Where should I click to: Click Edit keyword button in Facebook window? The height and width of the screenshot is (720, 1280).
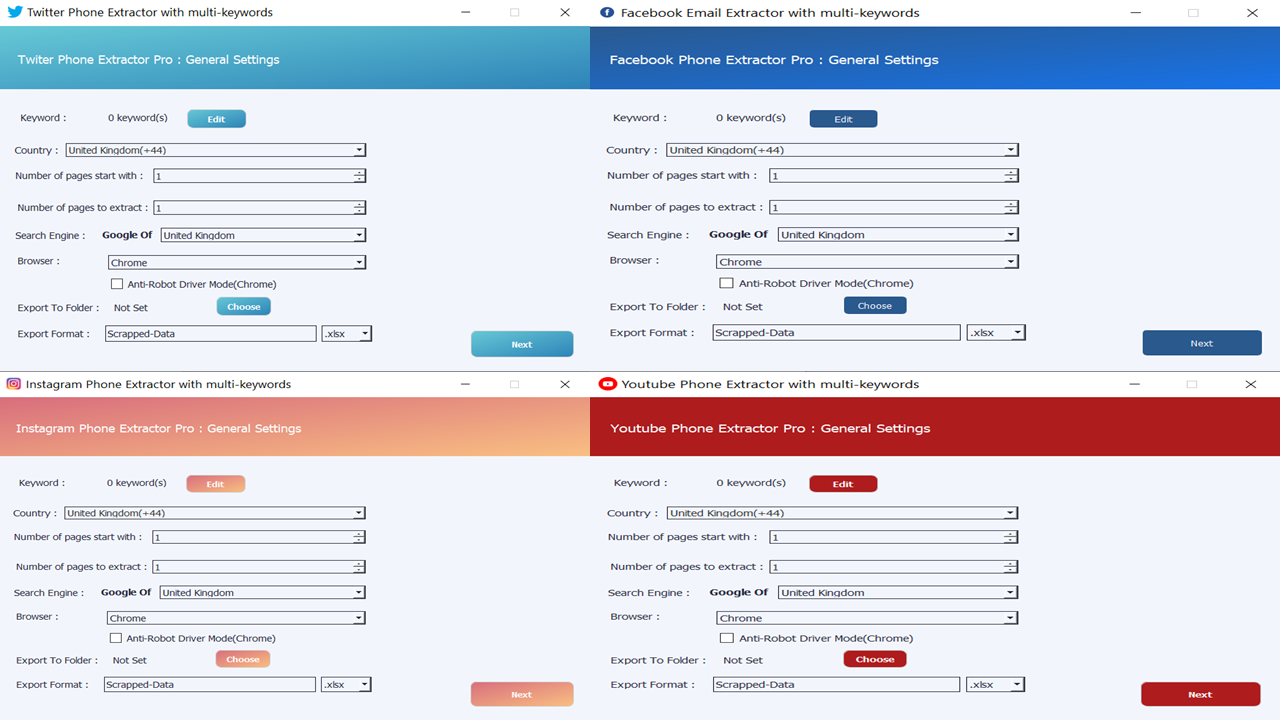point(843,119)
